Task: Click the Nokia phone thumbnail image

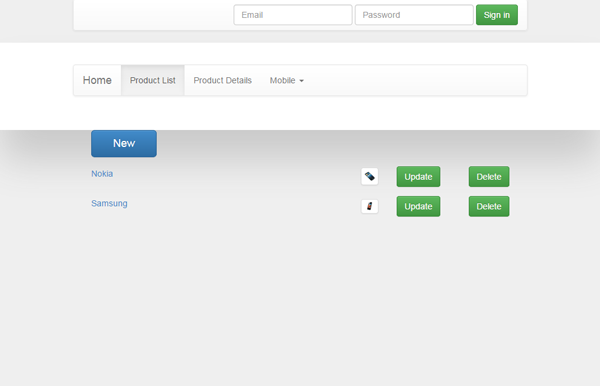Action: (370, 176)
